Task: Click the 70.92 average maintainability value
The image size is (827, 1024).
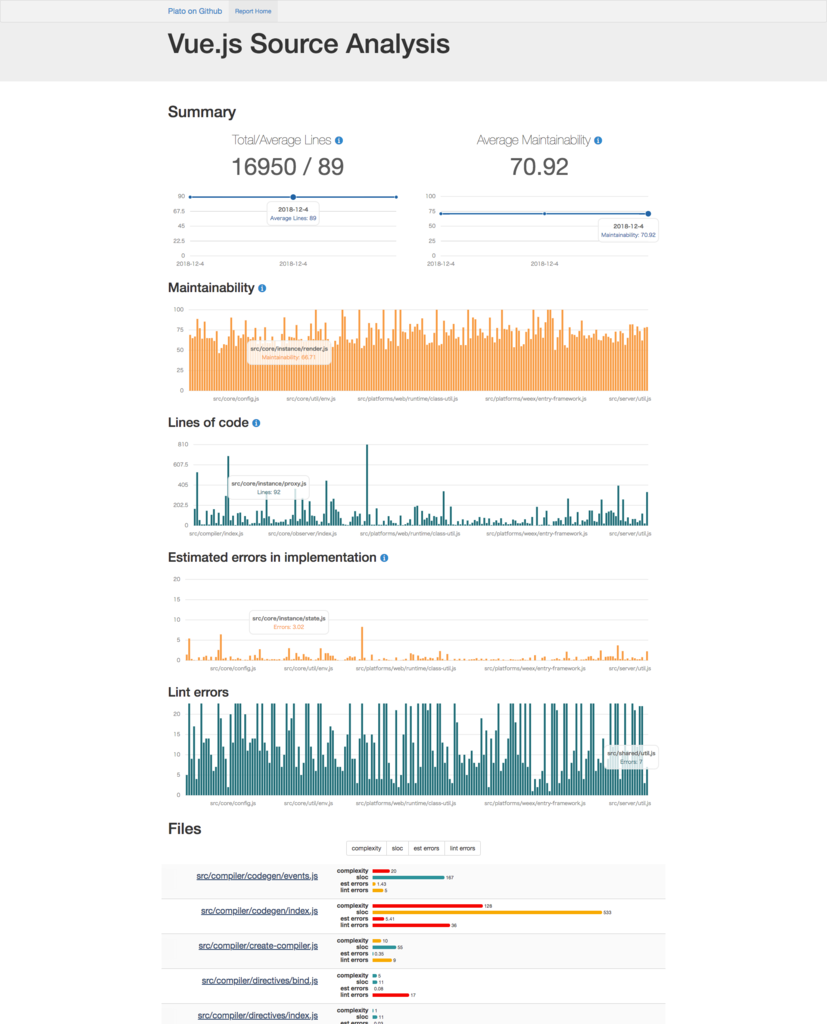Action: (539, 167)
